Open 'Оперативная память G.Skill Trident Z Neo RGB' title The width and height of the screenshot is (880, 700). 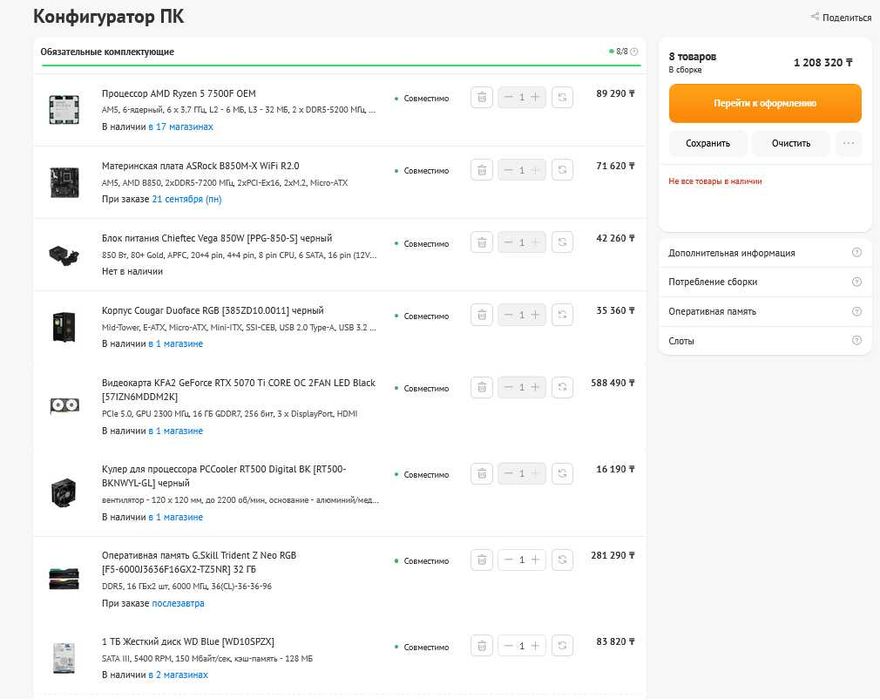click(x=199, y=562)
